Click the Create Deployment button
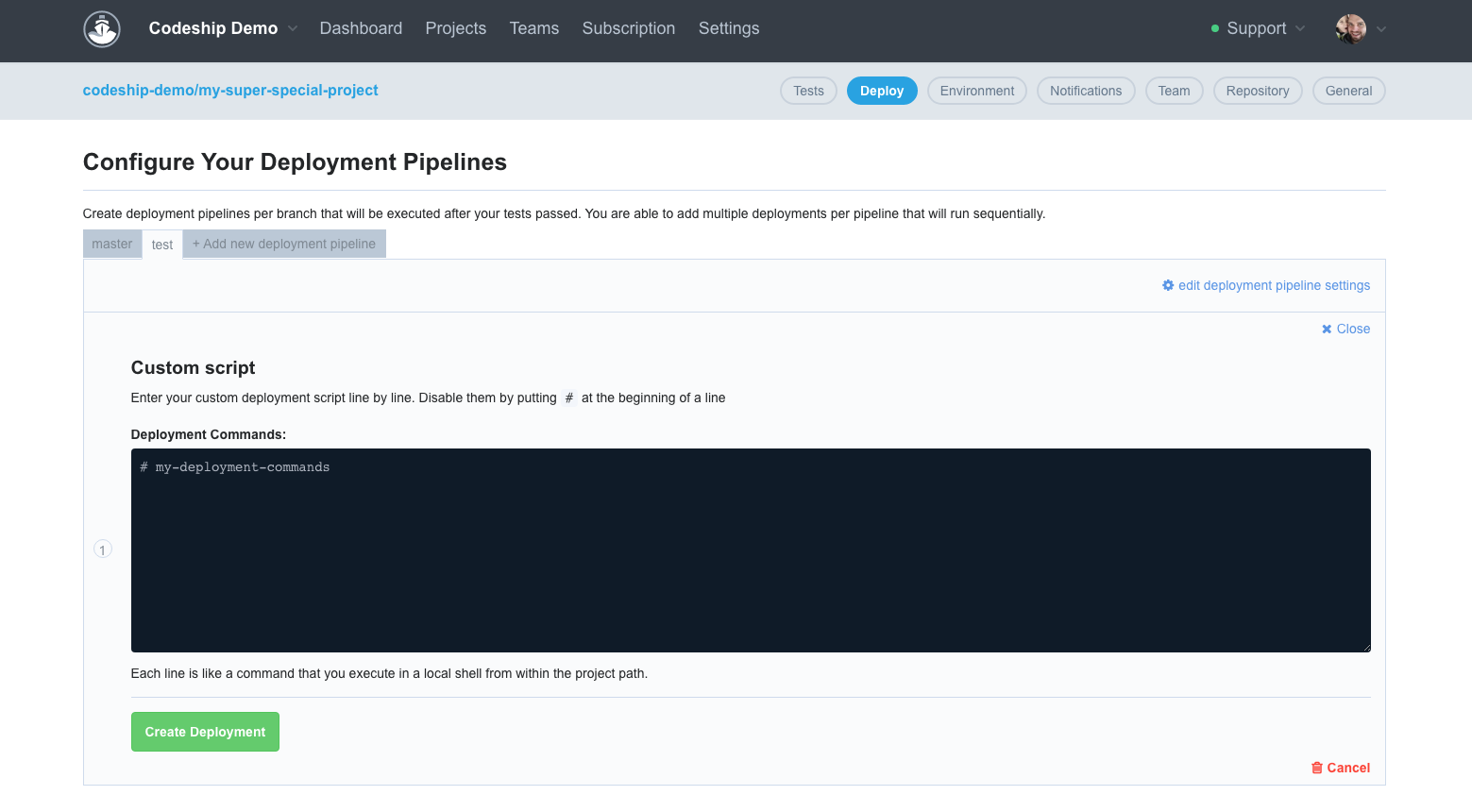The width and height of the screenshot is (1472, 812). coord(205,731)
